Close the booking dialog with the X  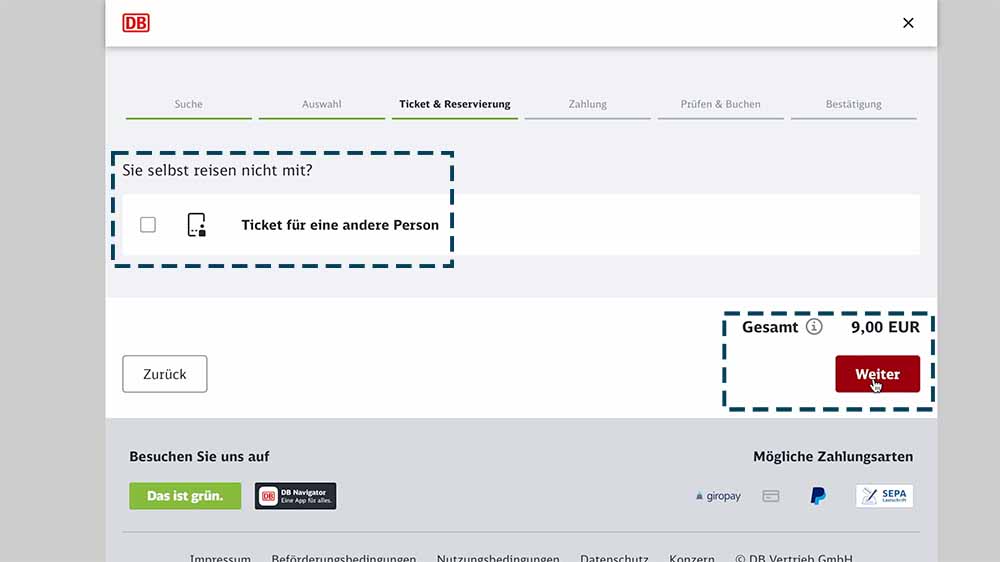pyautogui.click(x=908, y=23)
